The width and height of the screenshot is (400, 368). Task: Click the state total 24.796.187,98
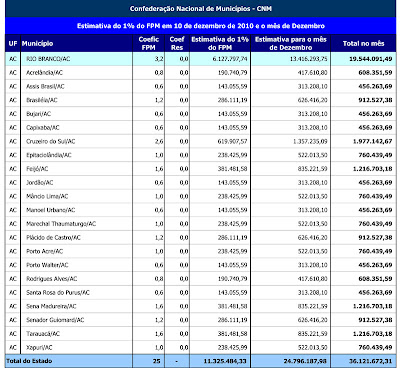(x=305, y=361)
